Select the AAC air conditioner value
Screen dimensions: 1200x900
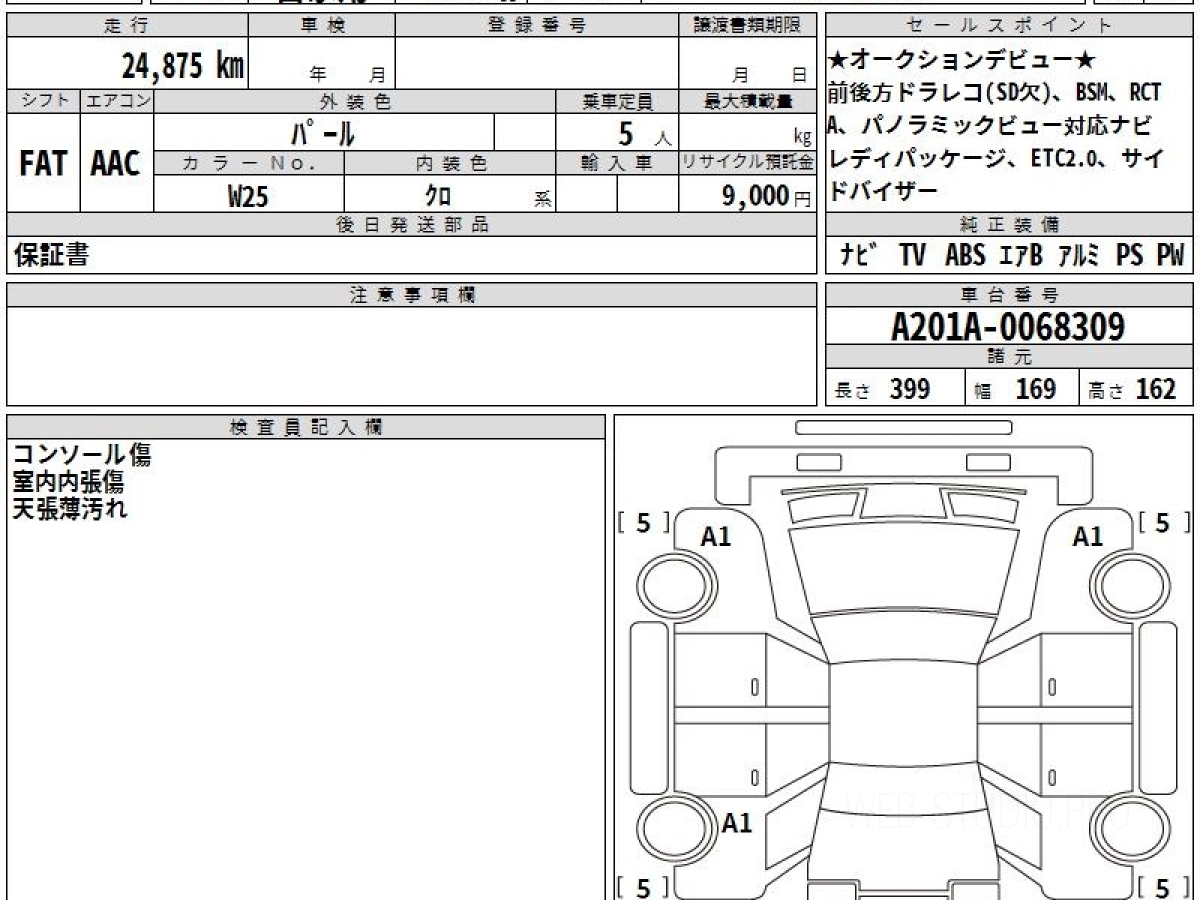[x=116, y=164]
